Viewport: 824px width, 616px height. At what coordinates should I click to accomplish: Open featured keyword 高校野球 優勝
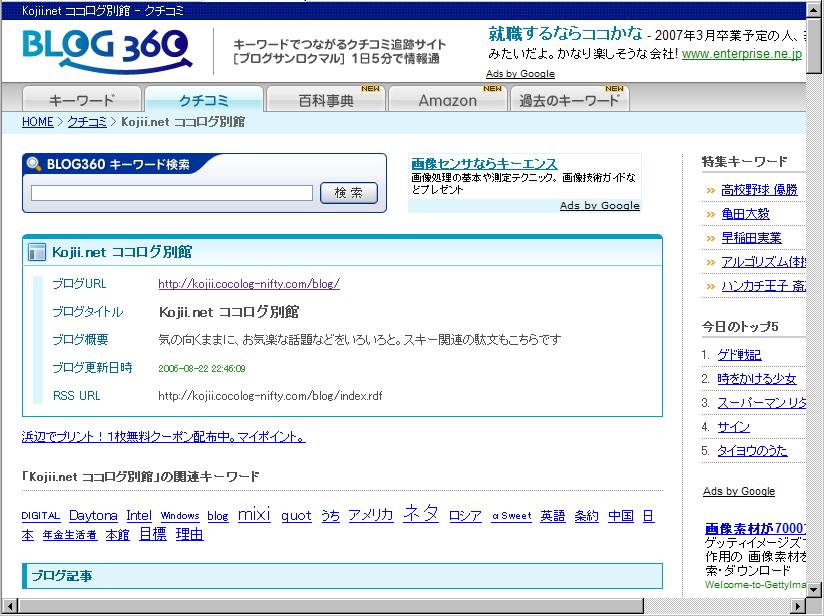pyautogui.click(x=759, y=190)
